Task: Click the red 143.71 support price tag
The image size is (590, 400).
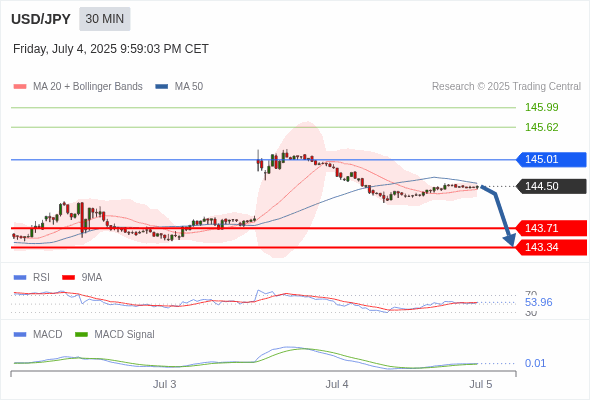Action: [551, 228]
